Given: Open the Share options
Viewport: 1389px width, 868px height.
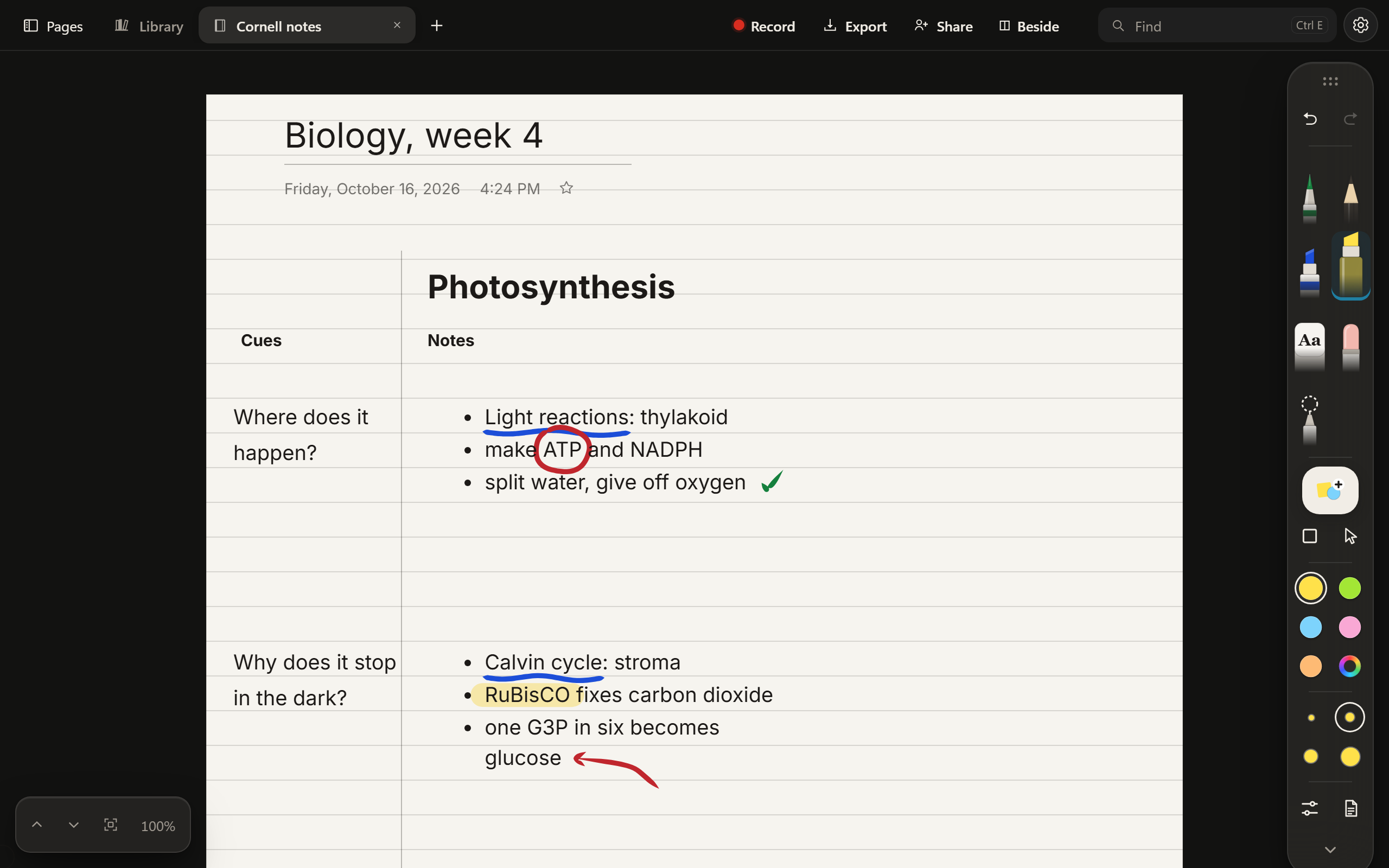Looking at the screenshot, I should click(944, 26).
